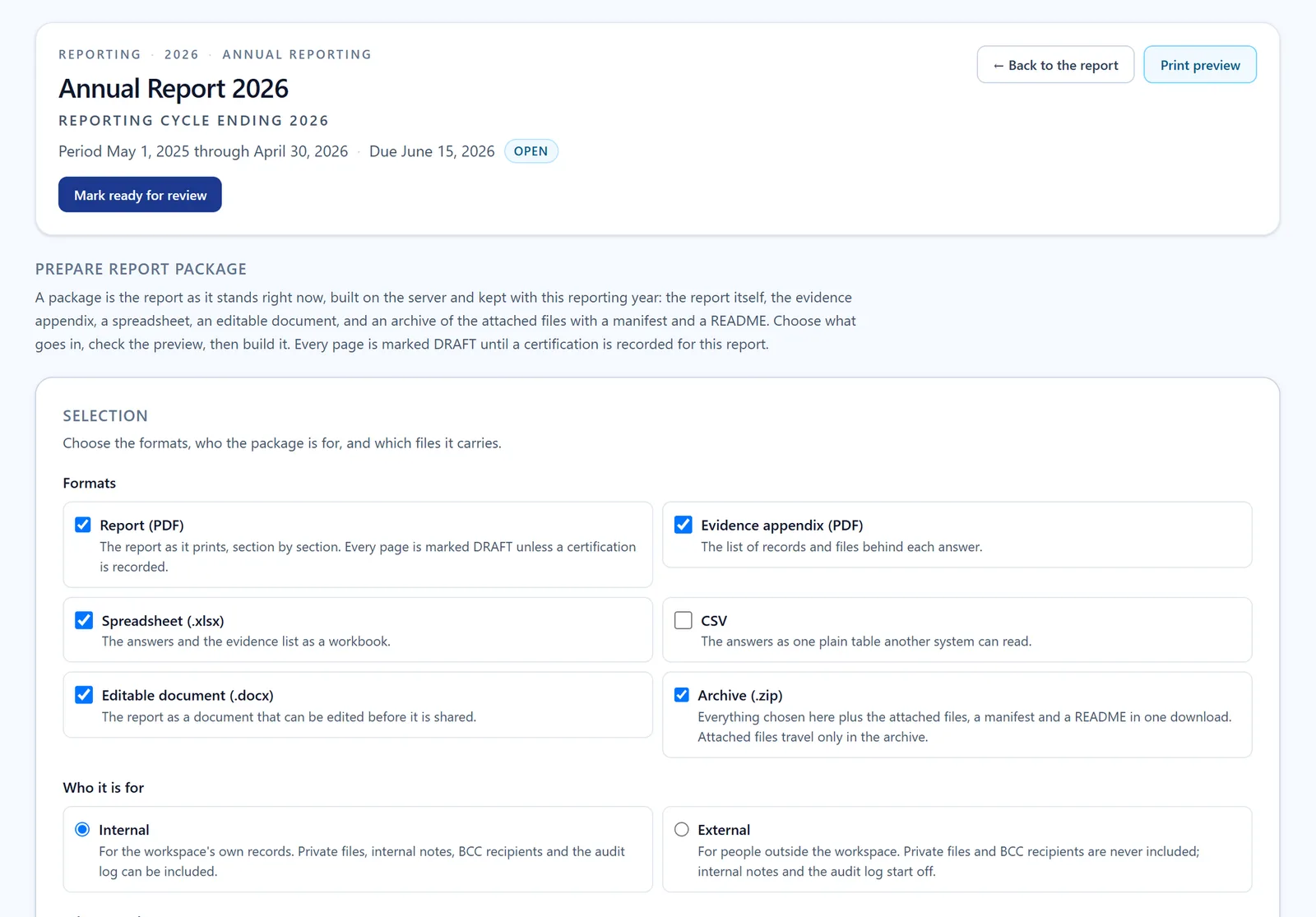Click the REPORTING breadcrumb text
Image resolution: width=1316 pixels, height=917 pixels.
click(100, 54)
